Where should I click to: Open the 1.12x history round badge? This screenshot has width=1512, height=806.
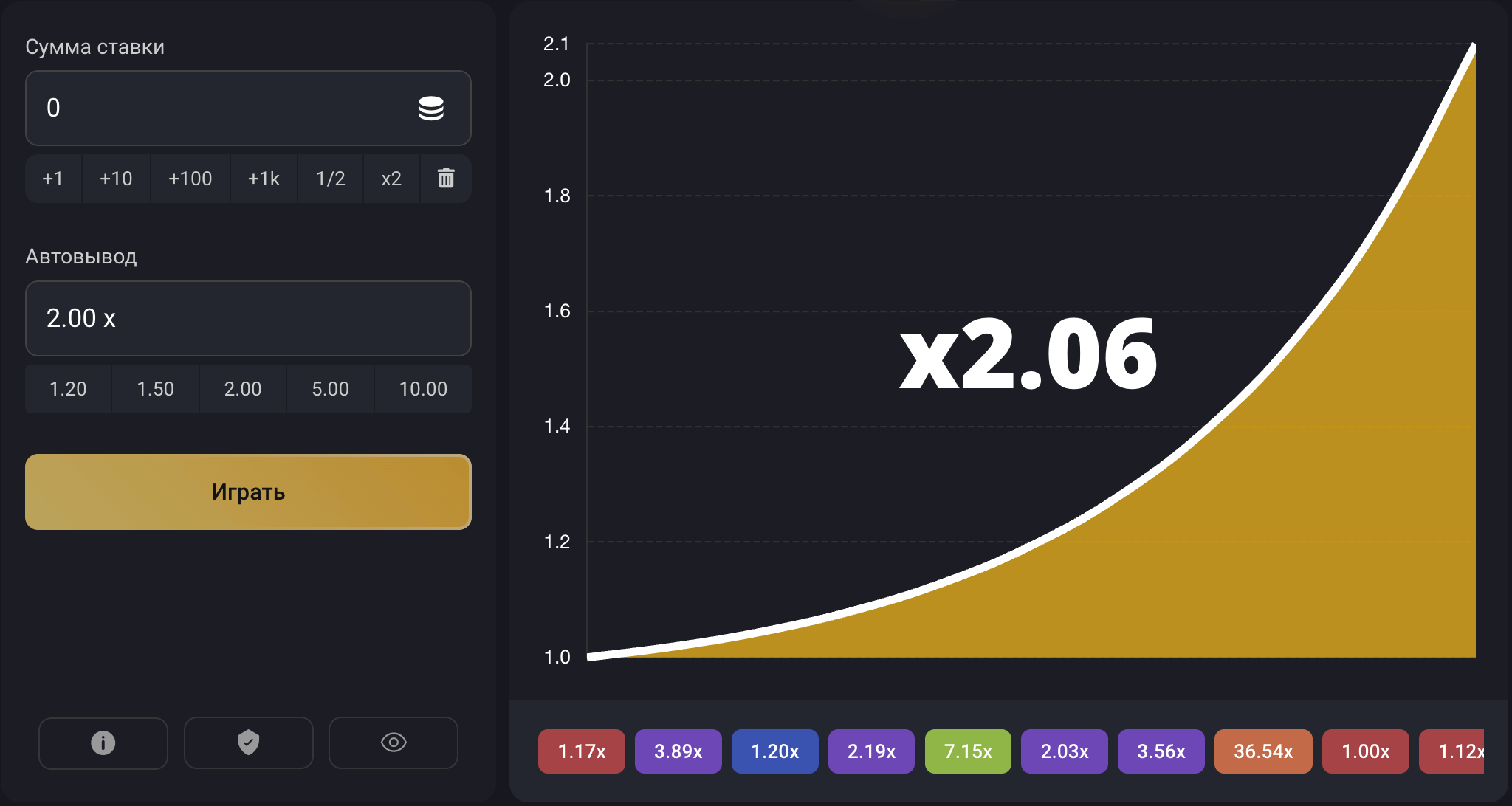click(1452, 751)
